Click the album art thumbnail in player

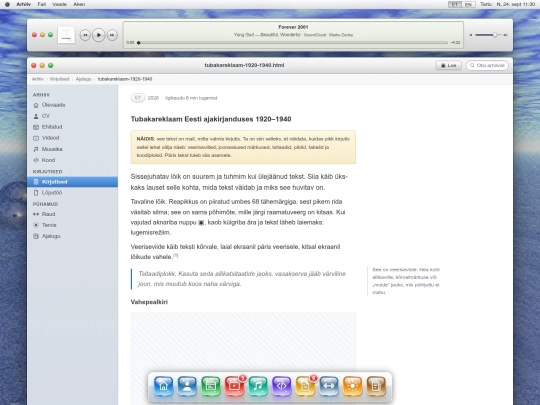pyautogui.click(x=66, y=35)
